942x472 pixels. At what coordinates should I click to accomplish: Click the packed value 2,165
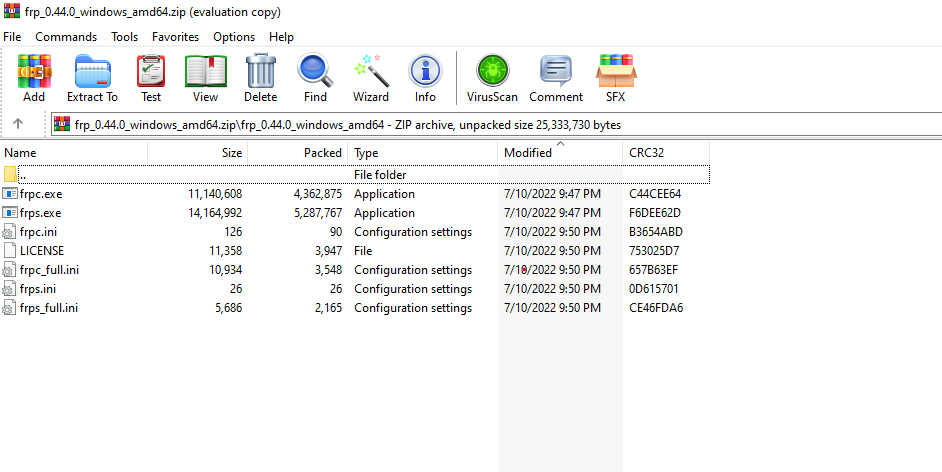(x=328, y=308)
